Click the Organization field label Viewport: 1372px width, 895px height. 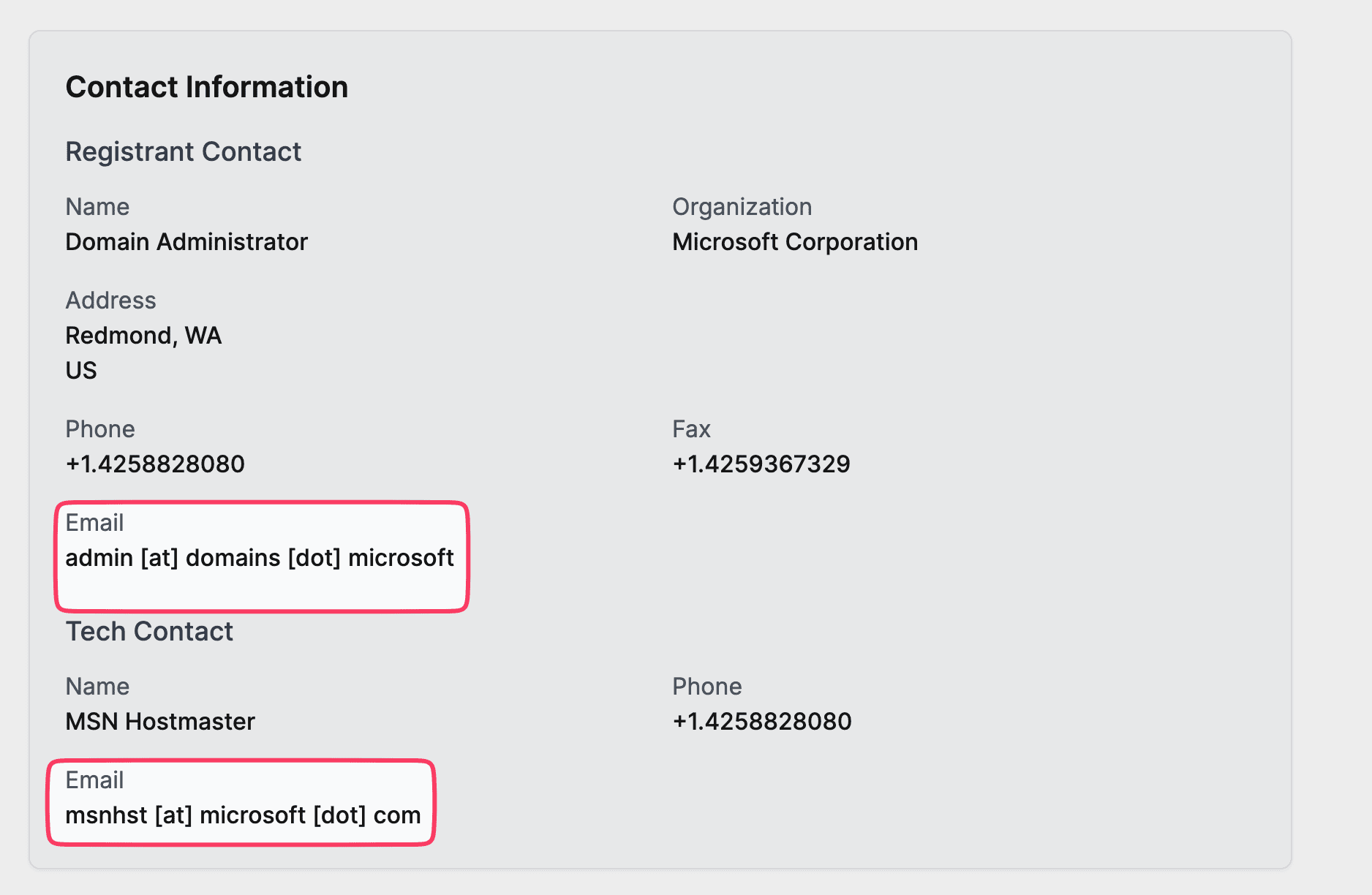click(742, 207)
